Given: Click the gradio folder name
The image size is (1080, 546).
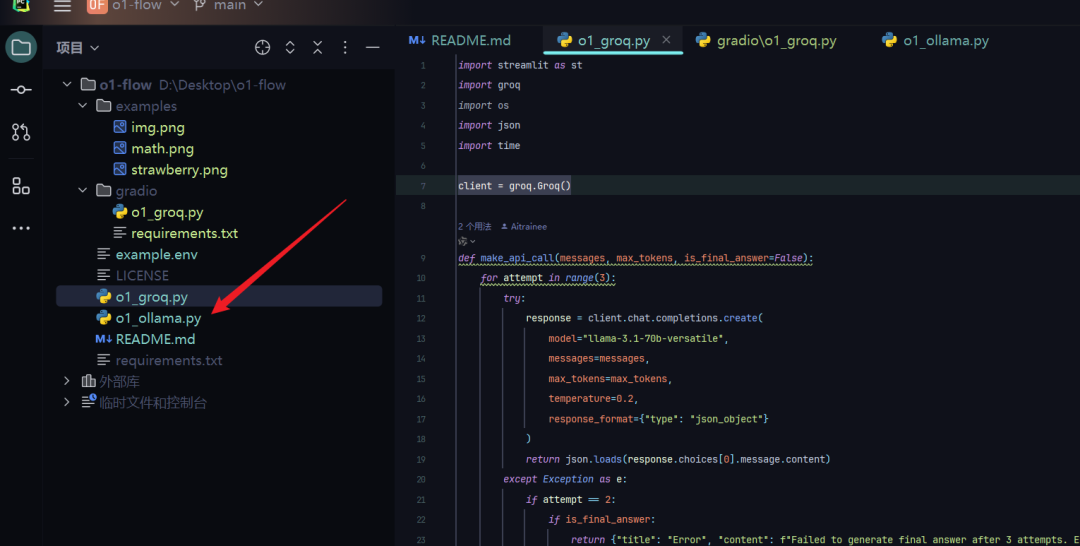Looking at the screenshot, I should [x=136, y=191].
